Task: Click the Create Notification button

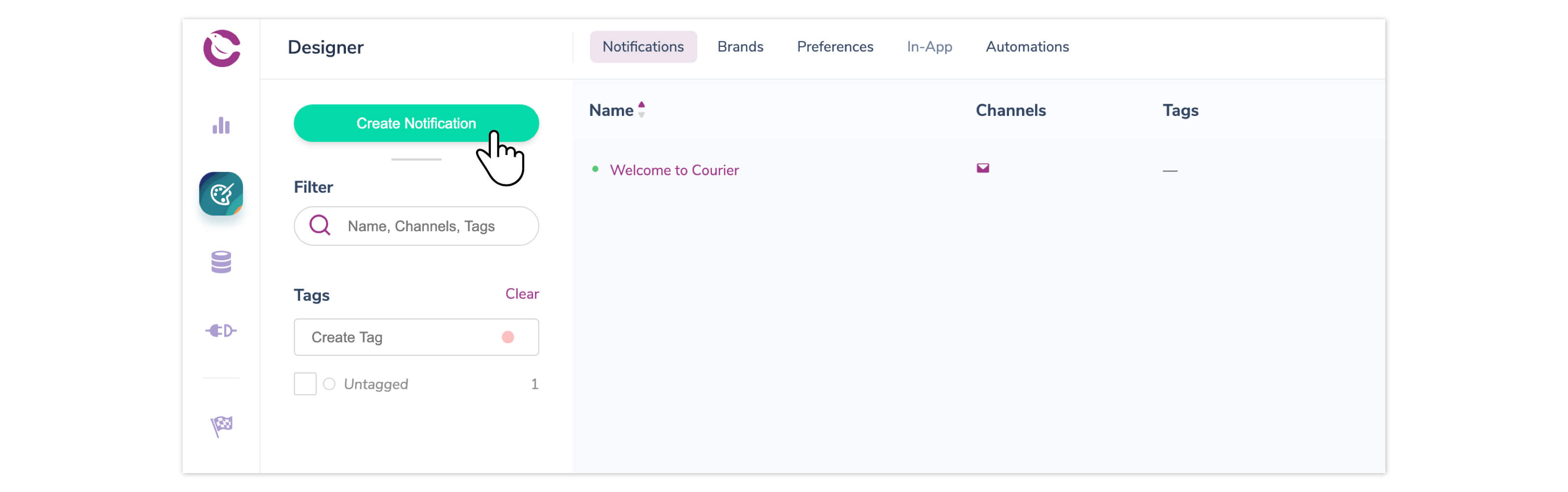Action: pyautogui.click(x=417, y=123)
